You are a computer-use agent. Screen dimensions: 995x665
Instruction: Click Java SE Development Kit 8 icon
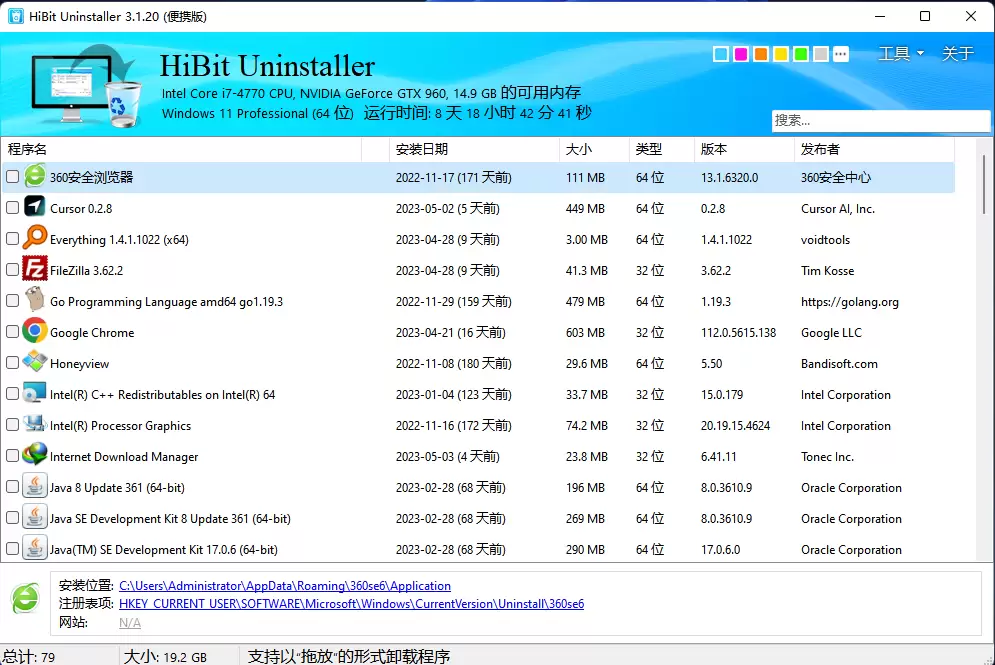[x=35, y=517]
